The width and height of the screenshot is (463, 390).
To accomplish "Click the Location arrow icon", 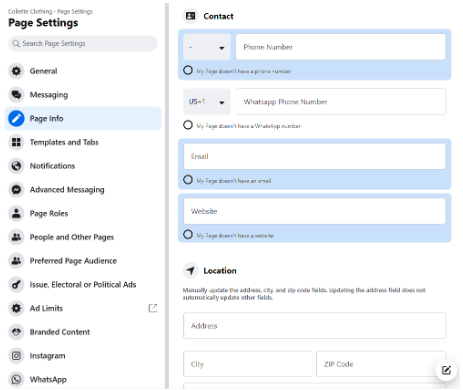I will click(x=191, y=270).
